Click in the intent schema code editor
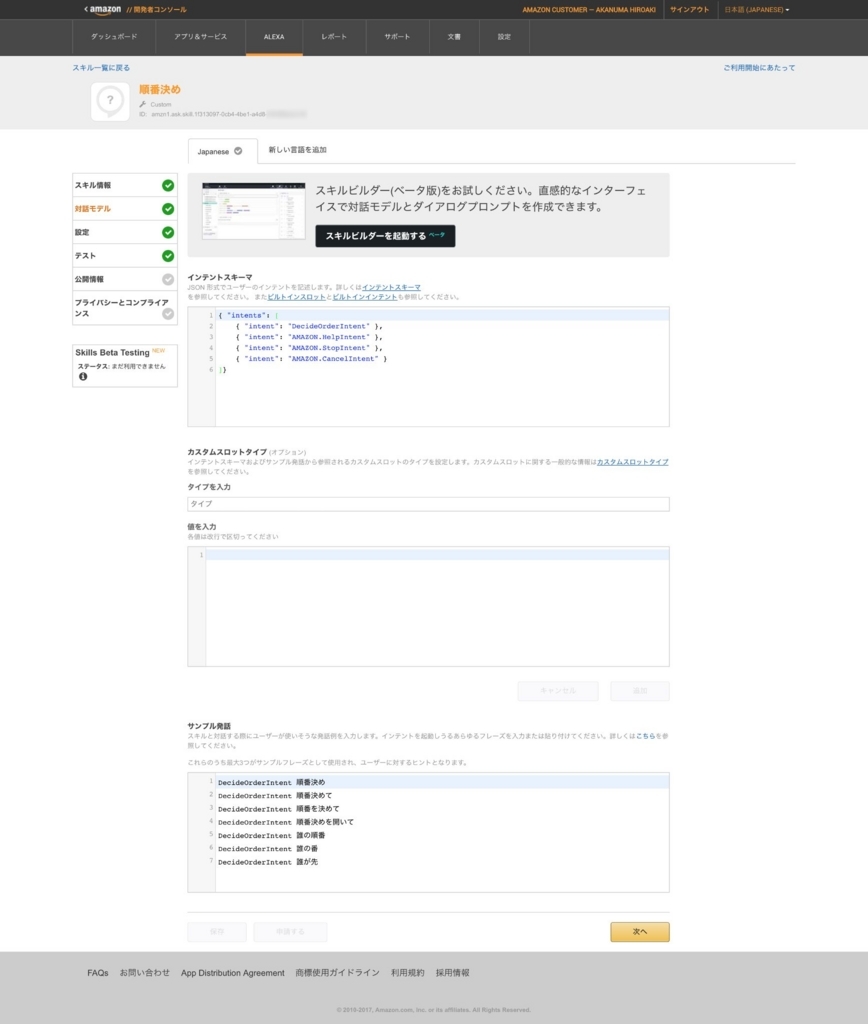Image resolution: width=868 pixels, height=1024 pixels. [x=428, y=367]
